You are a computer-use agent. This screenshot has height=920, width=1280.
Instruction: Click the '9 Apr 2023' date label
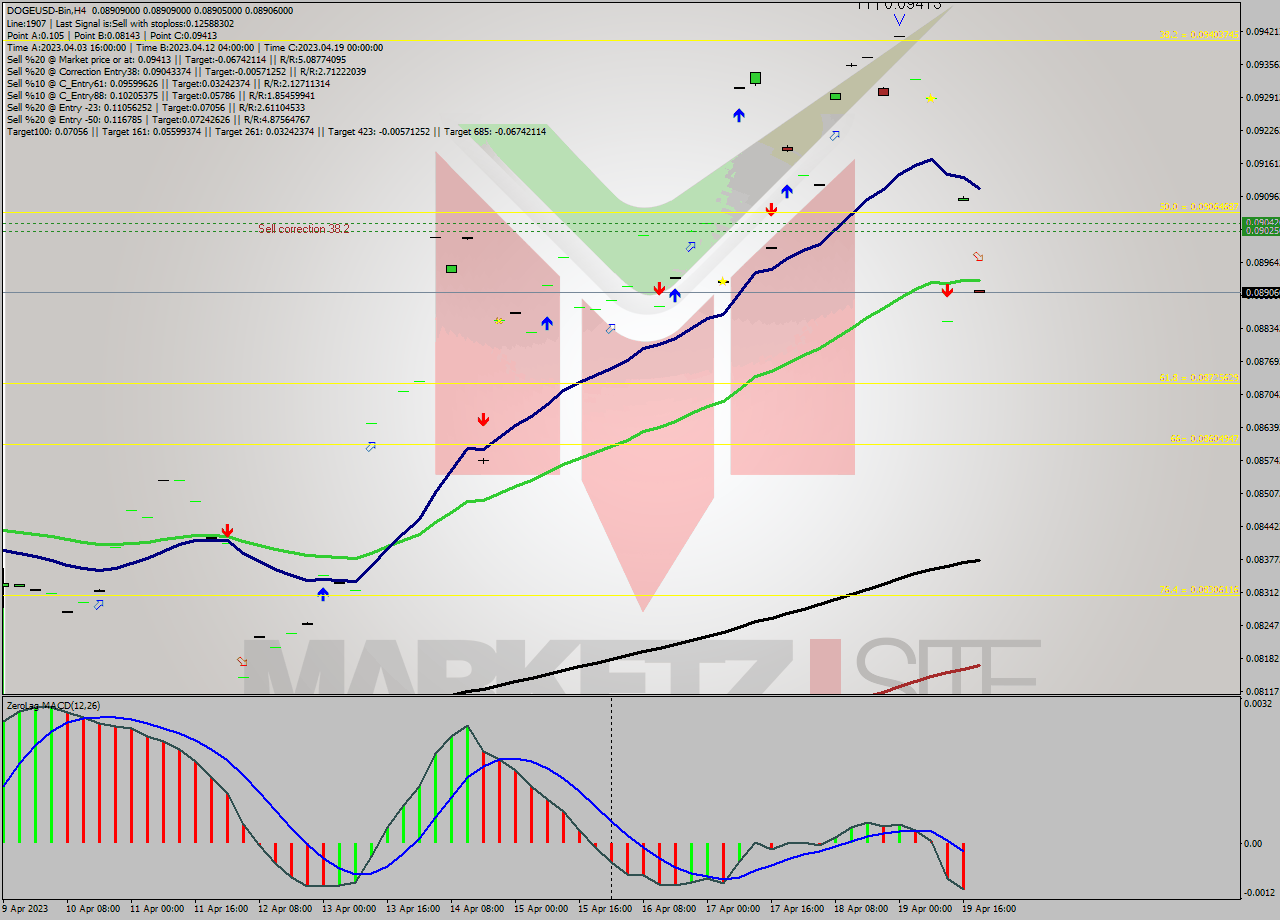pos(27,909)
